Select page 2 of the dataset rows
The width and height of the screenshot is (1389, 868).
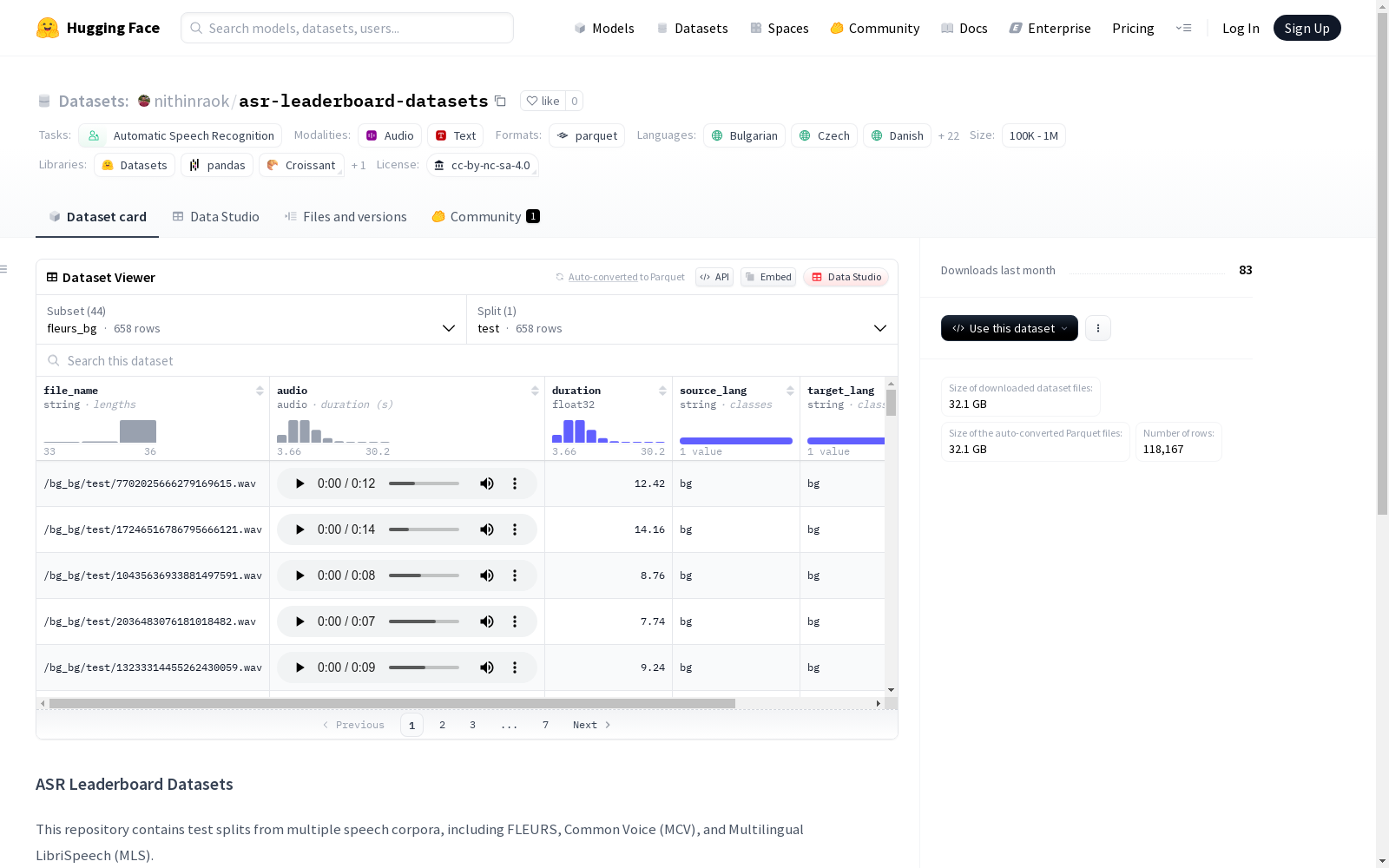click(x=442, y=725)
